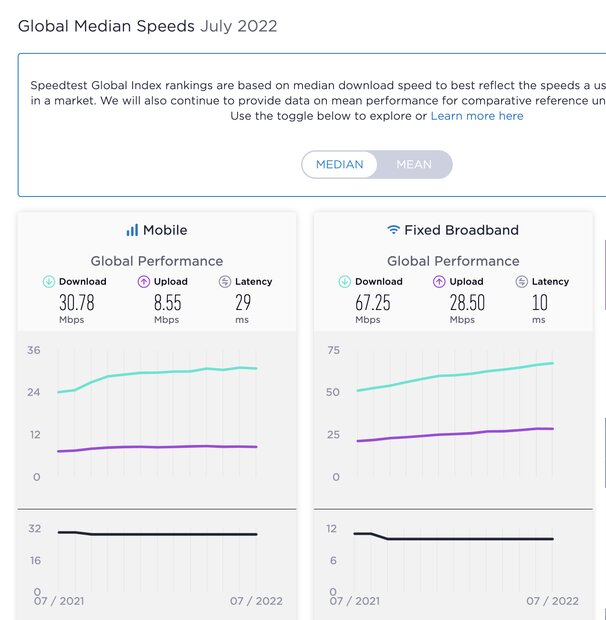Click Fixed Broadband download speed 67.25 value

pyautogui.click(x=372, y=303)
